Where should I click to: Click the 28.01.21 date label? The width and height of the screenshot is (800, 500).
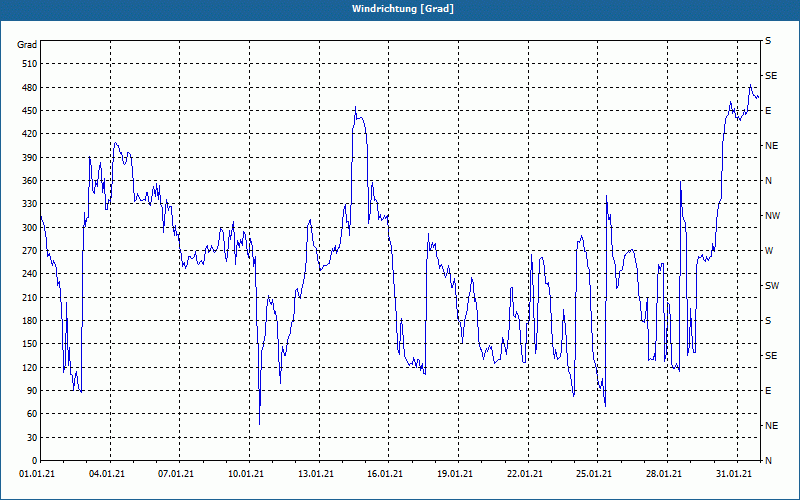664,474
